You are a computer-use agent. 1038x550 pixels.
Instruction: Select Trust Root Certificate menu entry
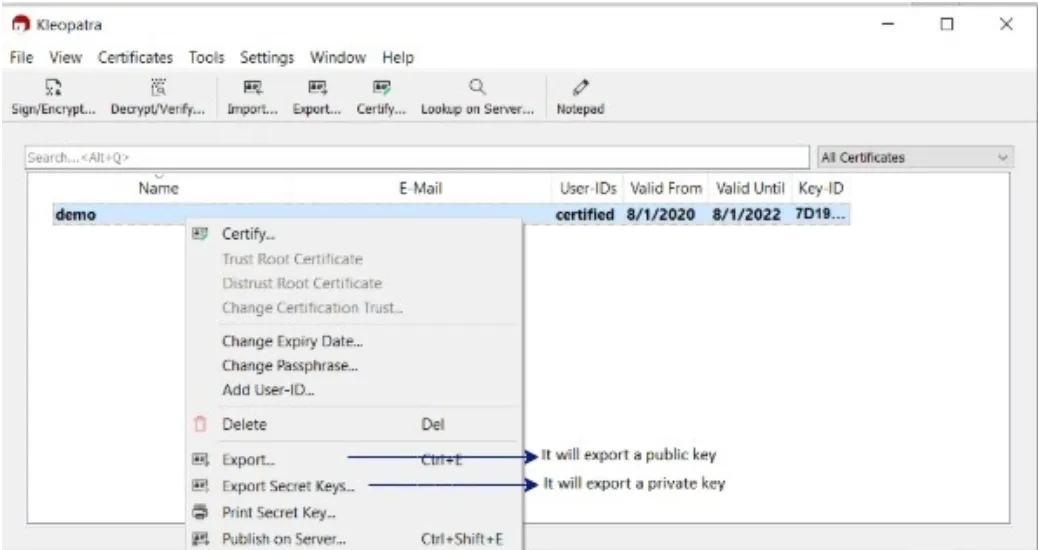click(x=293, y=259)
